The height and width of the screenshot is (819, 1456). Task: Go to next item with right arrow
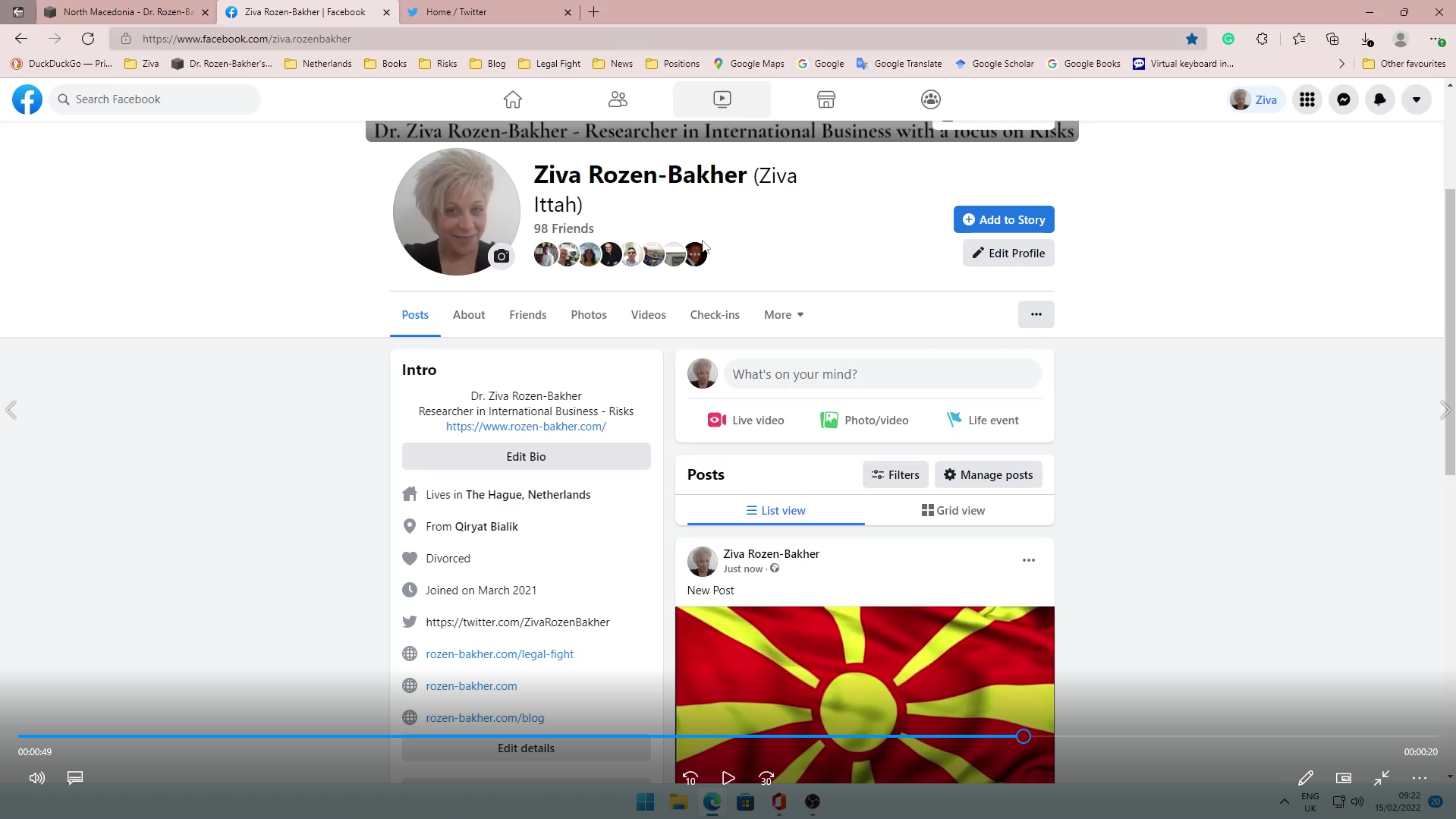[x=1445, y=411]
